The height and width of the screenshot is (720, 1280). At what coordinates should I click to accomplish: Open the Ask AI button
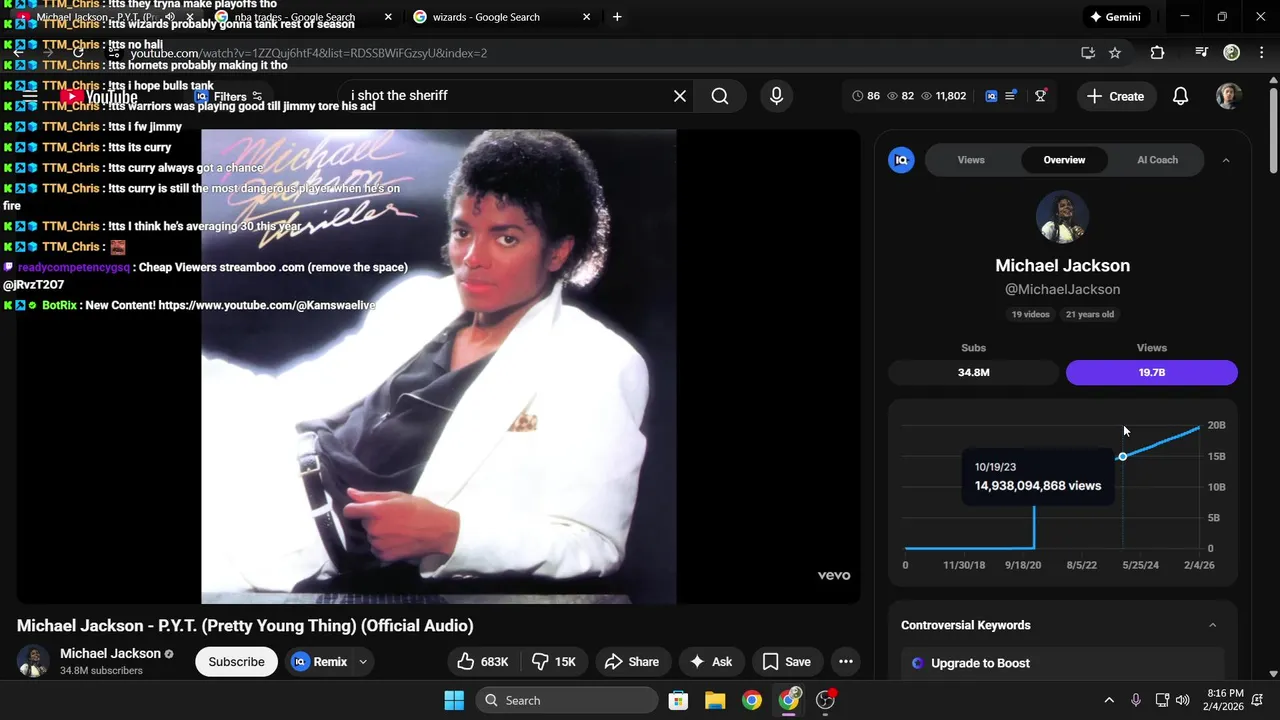711,662
